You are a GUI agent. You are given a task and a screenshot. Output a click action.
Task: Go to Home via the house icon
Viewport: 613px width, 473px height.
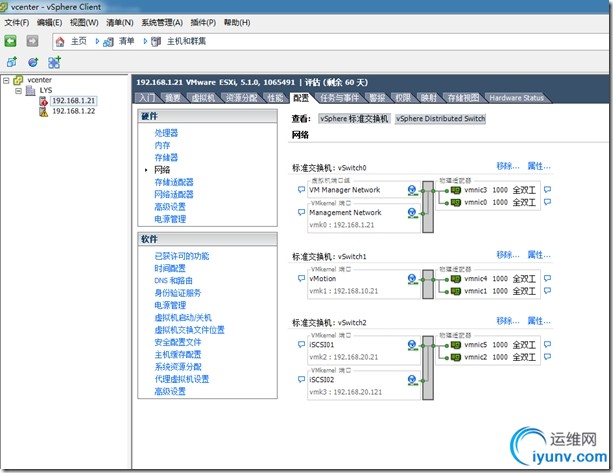(60, 41)
